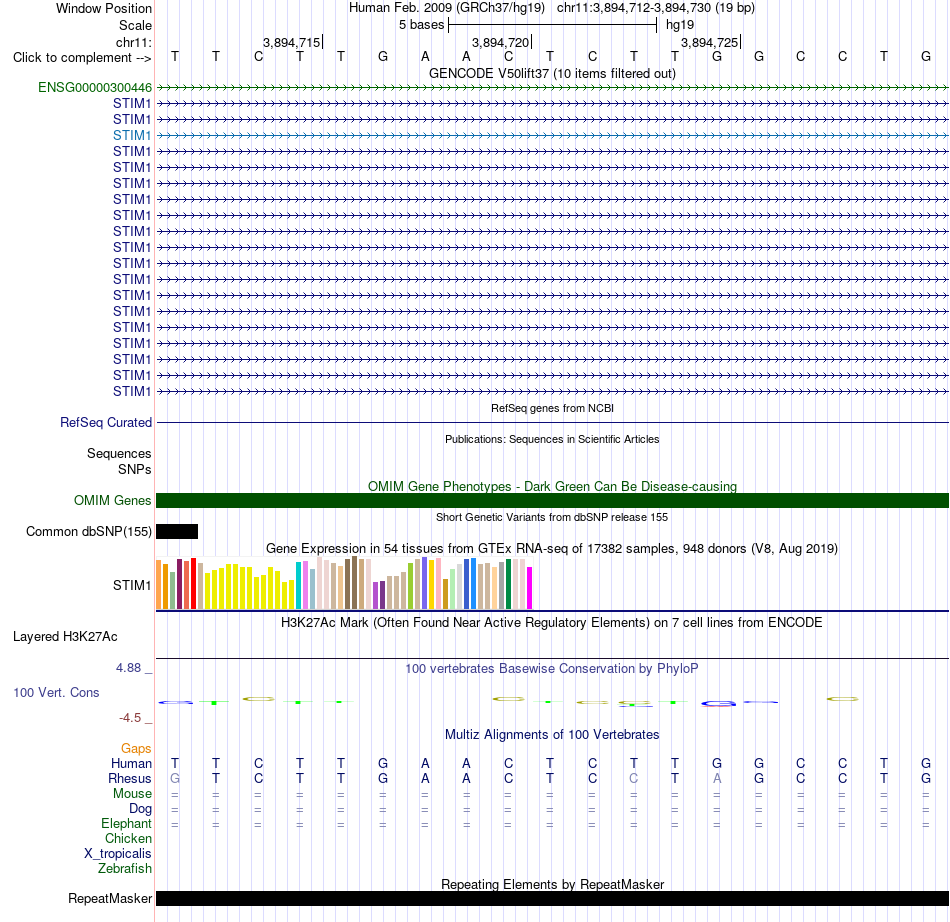The width and height of the screenshot is (950, 922).
Task: Click the first orange bar in GTEx chart
Action: pos(159,585)
